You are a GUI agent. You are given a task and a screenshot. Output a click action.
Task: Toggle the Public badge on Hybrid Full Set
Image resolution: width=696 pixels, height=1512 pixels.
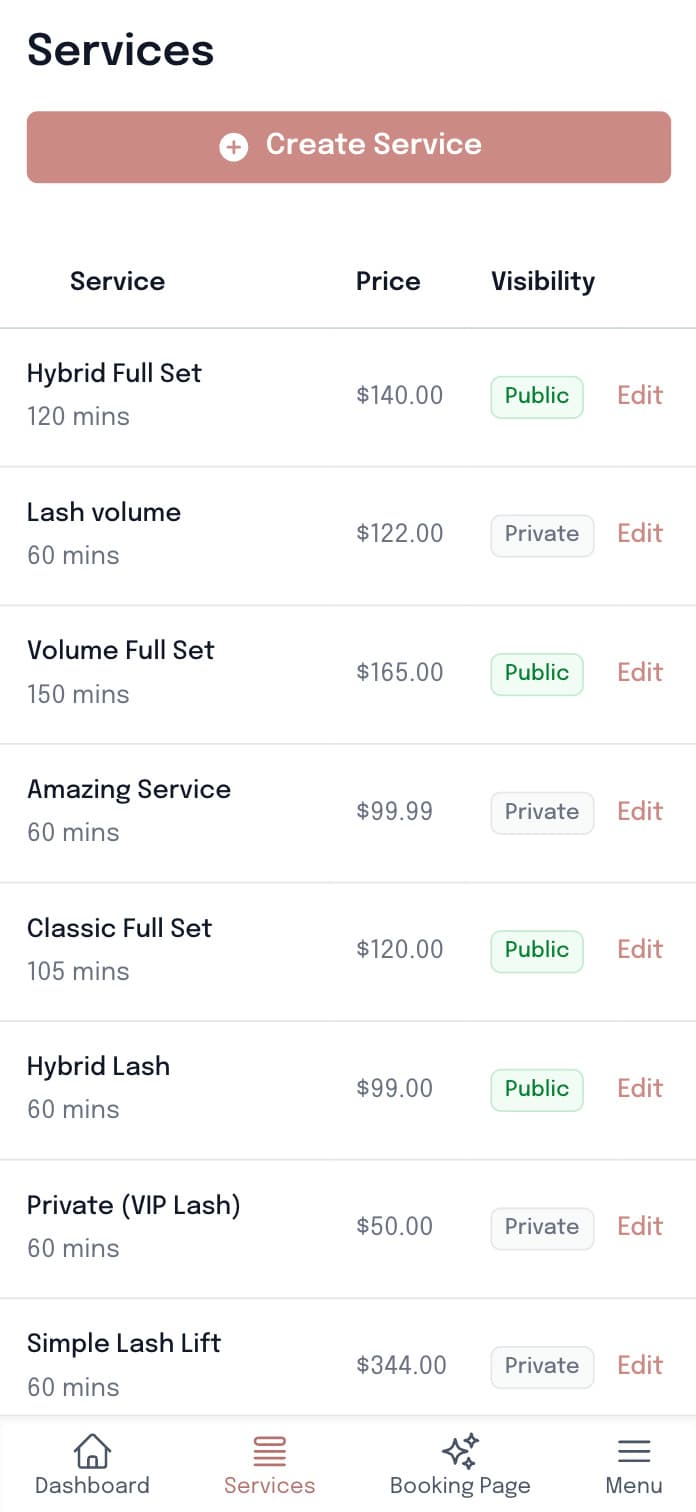pyautogui.click(x=536, y=395)
